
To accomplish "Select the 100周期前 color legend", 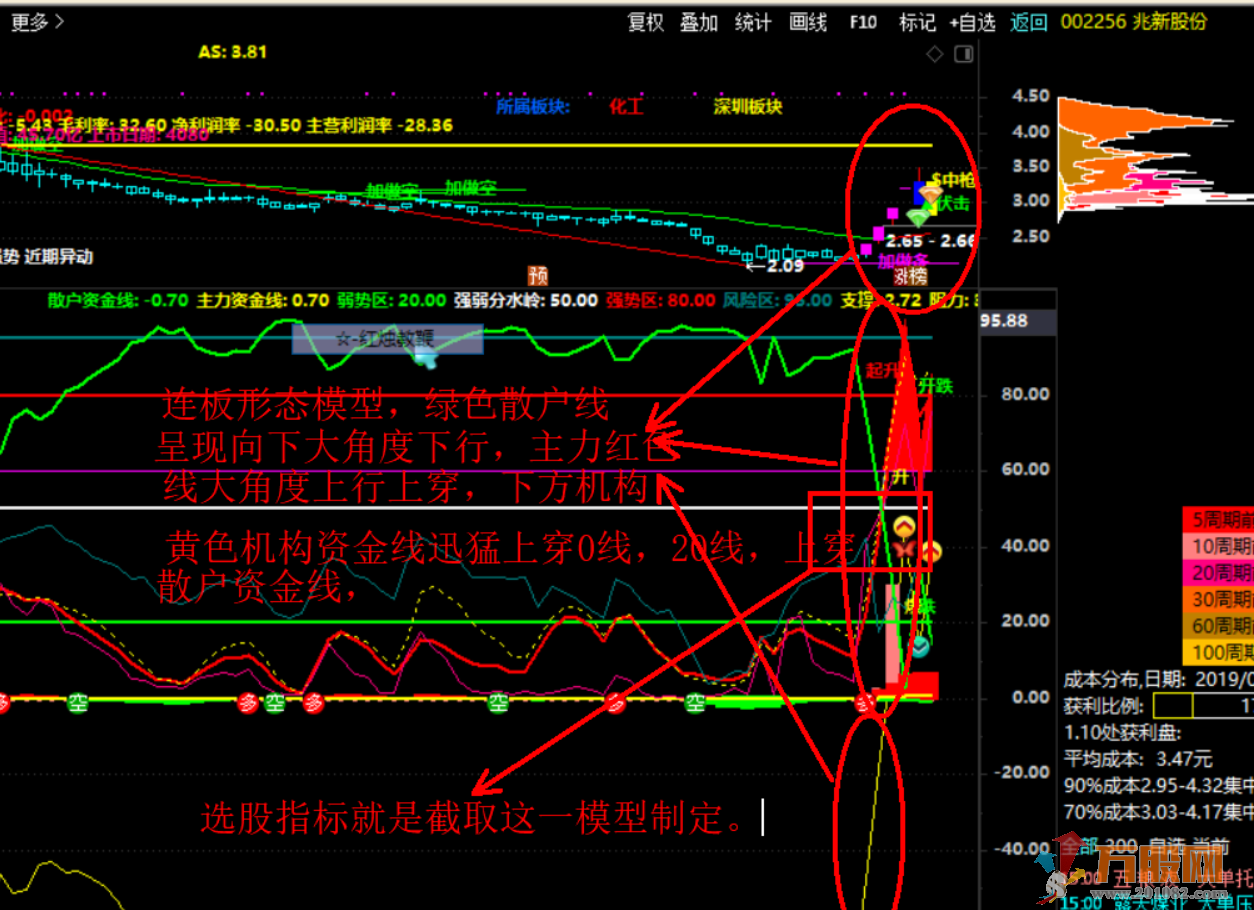I will tap(1218, 651).
